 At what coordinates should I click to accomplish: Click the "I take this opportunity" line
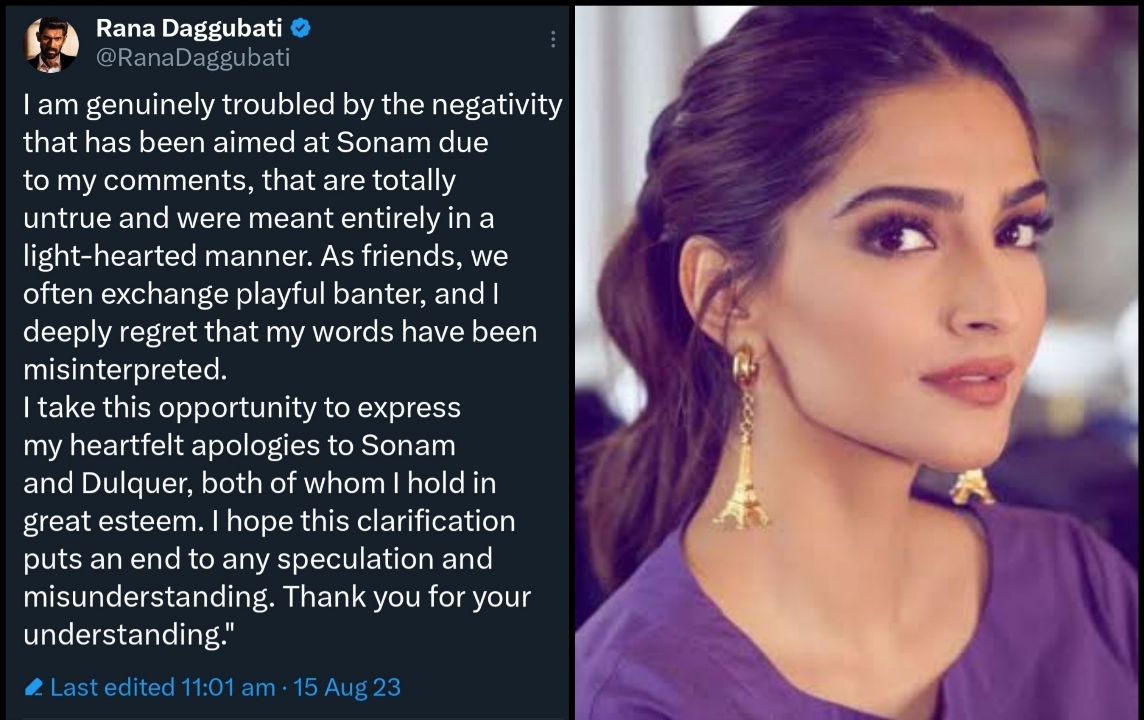click(x=242, y=407)
